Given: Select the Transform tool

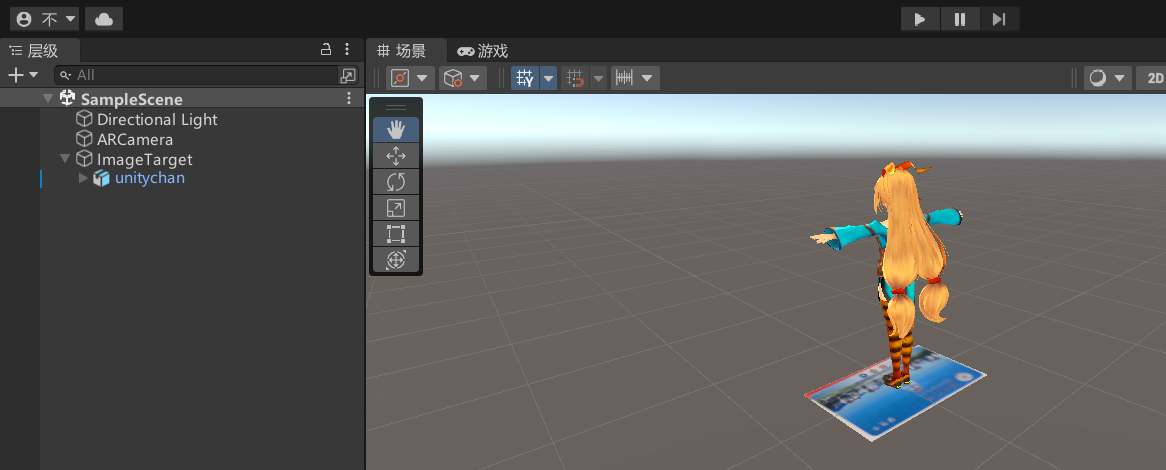Looking at the screenshot, I should pos(396,260).
